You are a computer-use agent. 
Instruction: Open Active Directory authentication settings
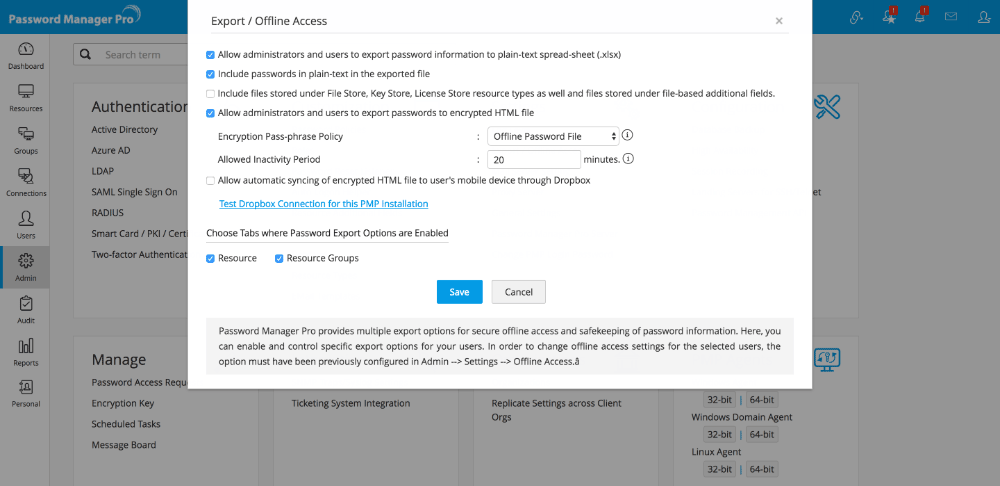(x=124, y=129)
